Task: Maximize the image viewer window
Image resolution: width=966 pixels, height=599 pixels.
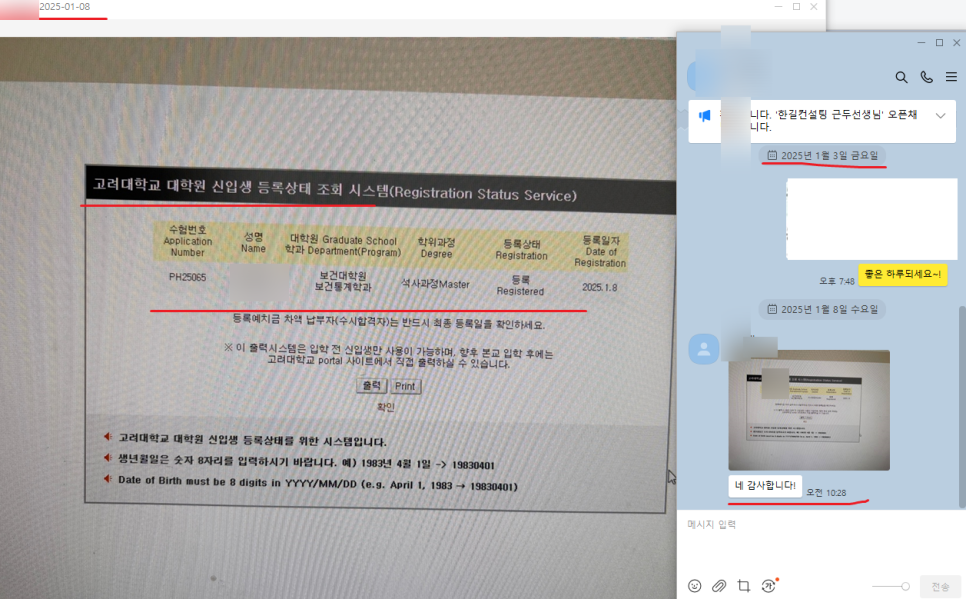Action: click(797, 7)
